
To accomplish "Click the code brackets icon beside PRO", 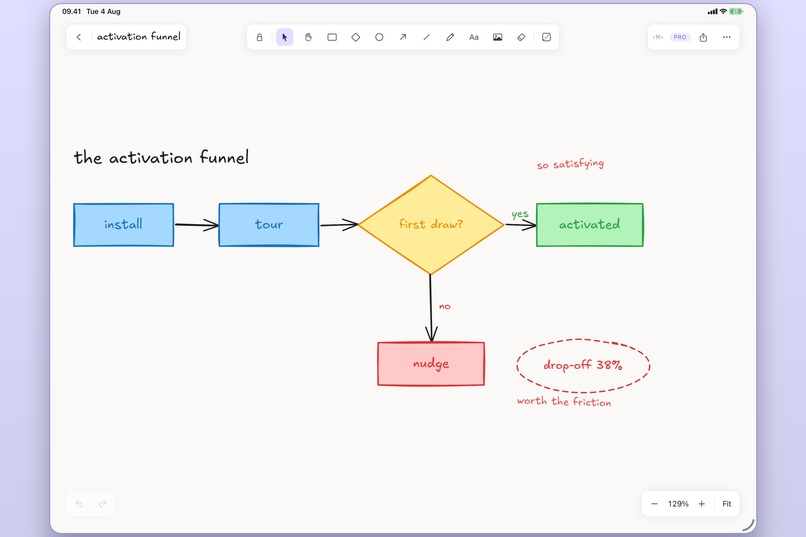I will point(658,37).
